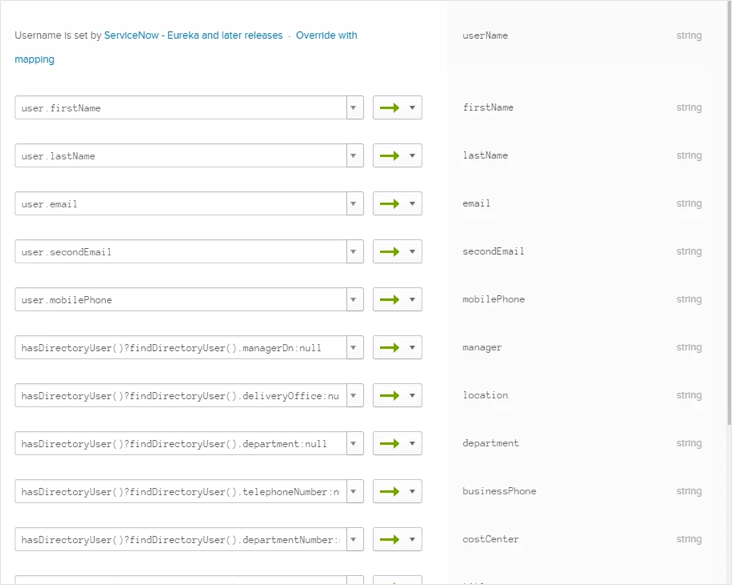Edit the user.secondEmail expression field
Viewport: 732px width, 585px height.
(180, 252)
